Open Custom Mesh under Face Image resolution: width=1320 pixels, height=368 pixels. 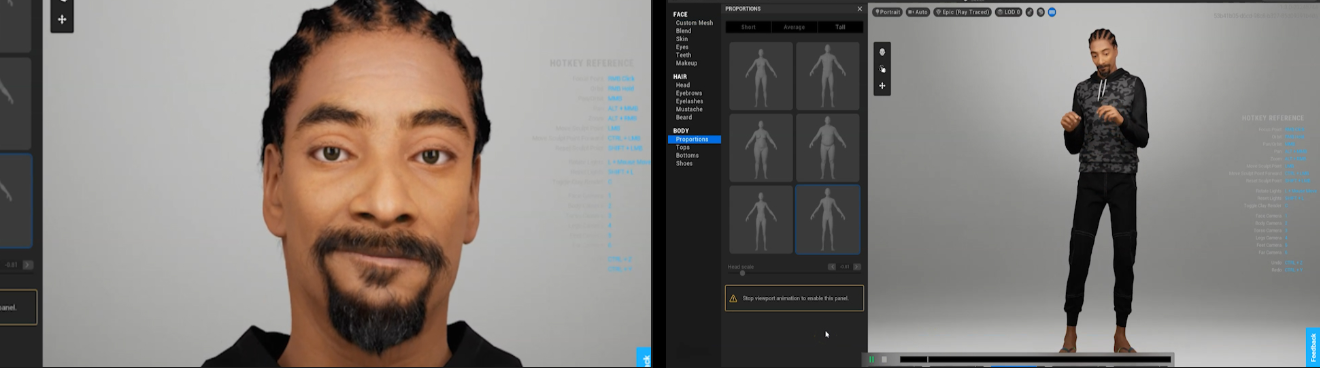(694, 23)
